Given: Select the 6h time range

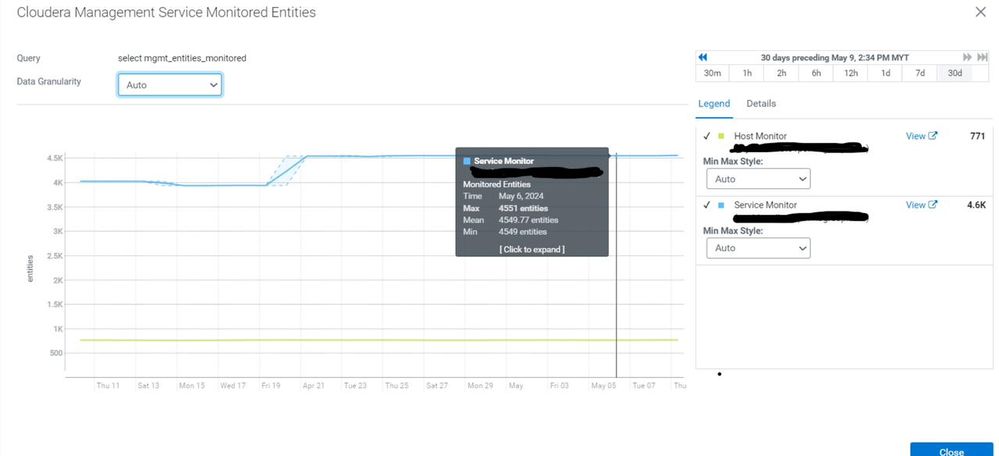Looking at the screenshot, I should [x=816, y=73].
